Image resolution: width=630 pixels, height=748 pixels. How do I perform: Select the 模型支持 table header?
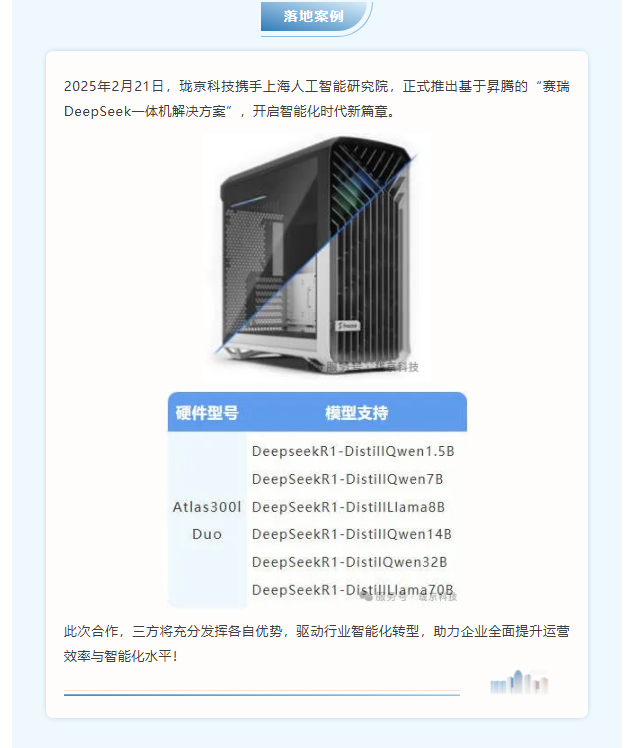[x=357, y=413]
